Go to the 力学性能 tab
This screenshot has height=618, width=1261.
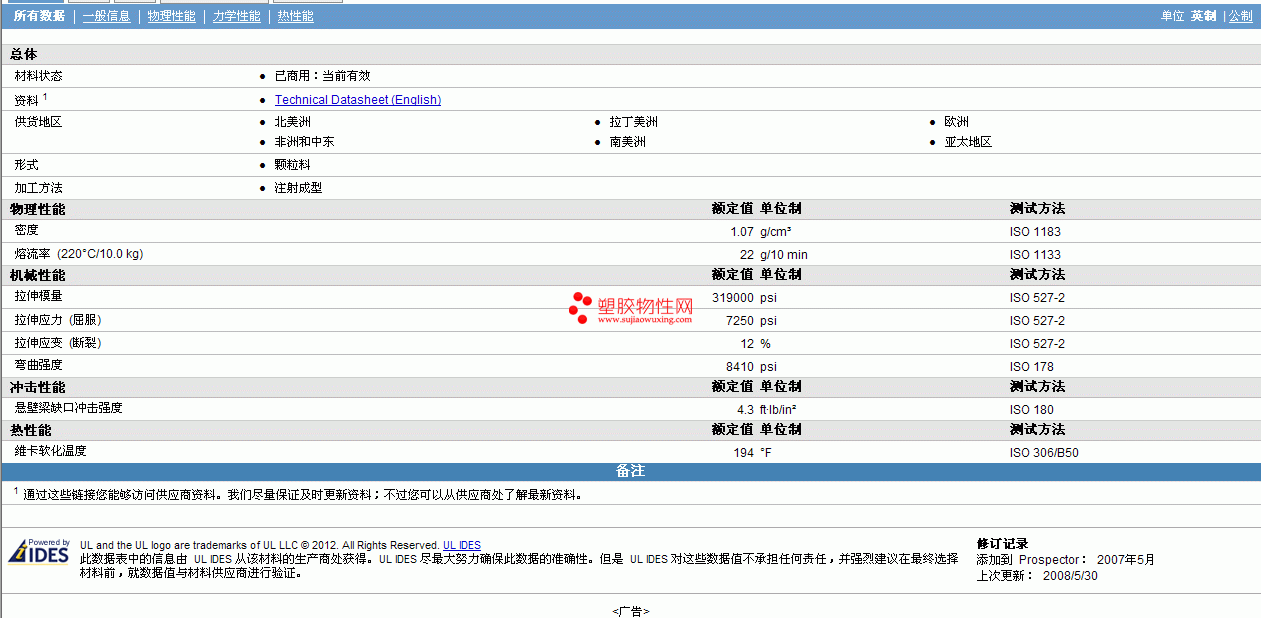click(236, 16)
